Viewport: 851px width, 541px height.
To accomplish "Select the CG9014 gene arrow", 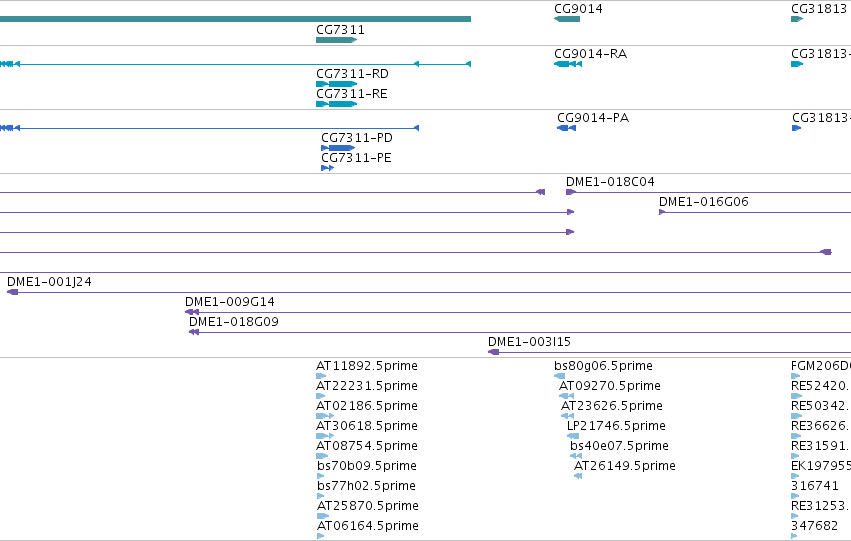I will (567, 19).
